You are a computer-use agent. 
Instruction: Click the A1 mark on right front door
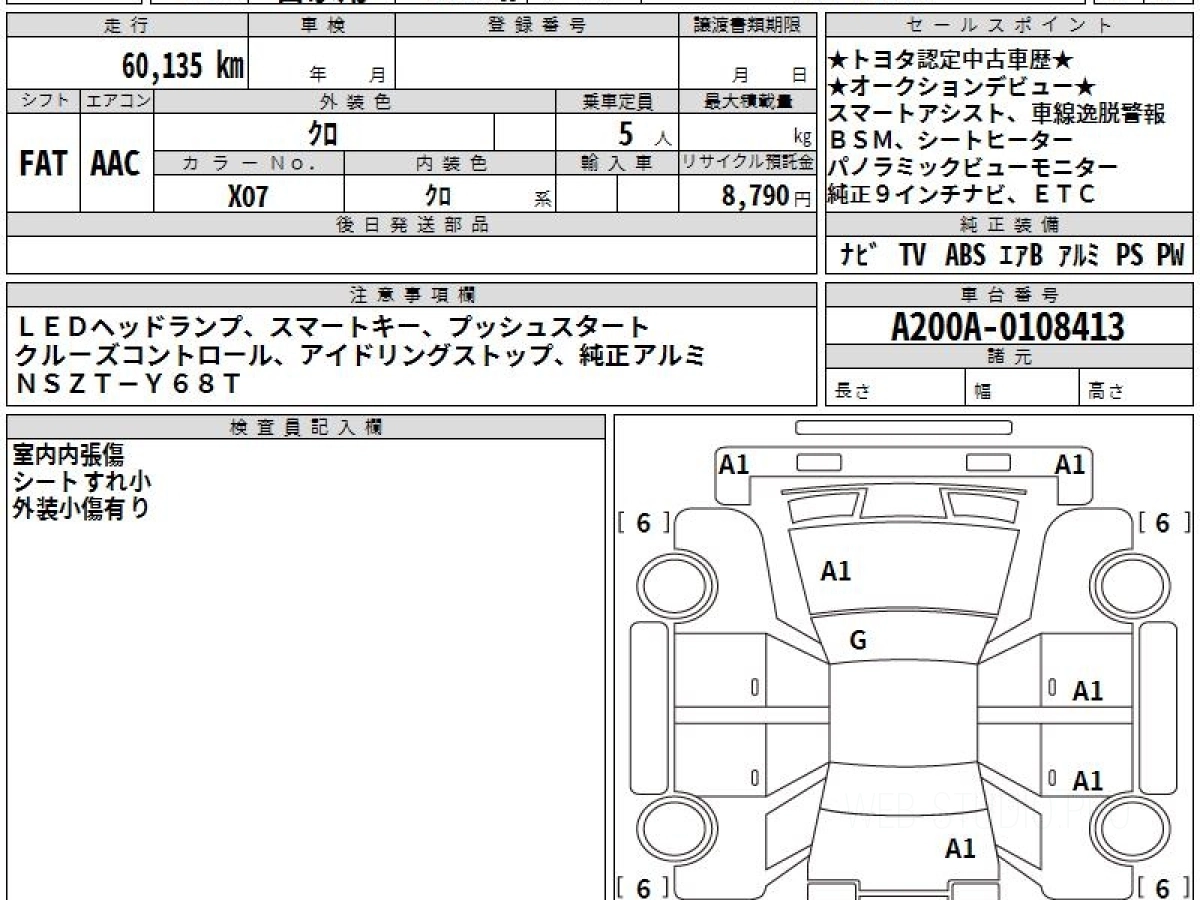coord(1087,690)
